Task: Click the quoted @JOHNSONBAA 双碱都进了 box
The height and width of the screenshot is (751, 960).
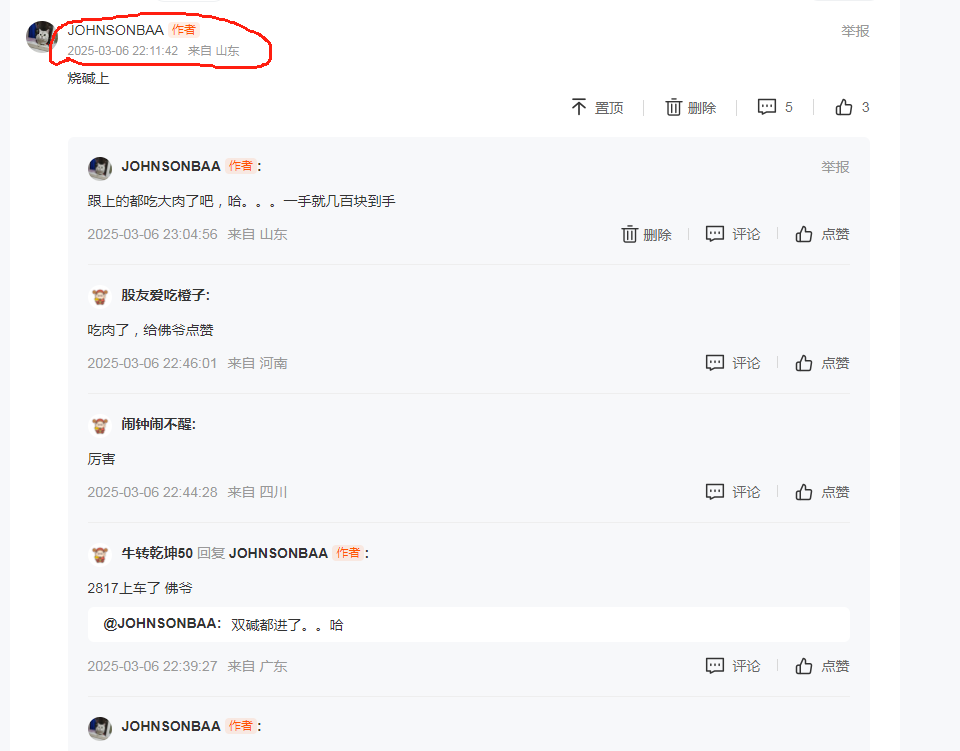Action: pos(468,624)
